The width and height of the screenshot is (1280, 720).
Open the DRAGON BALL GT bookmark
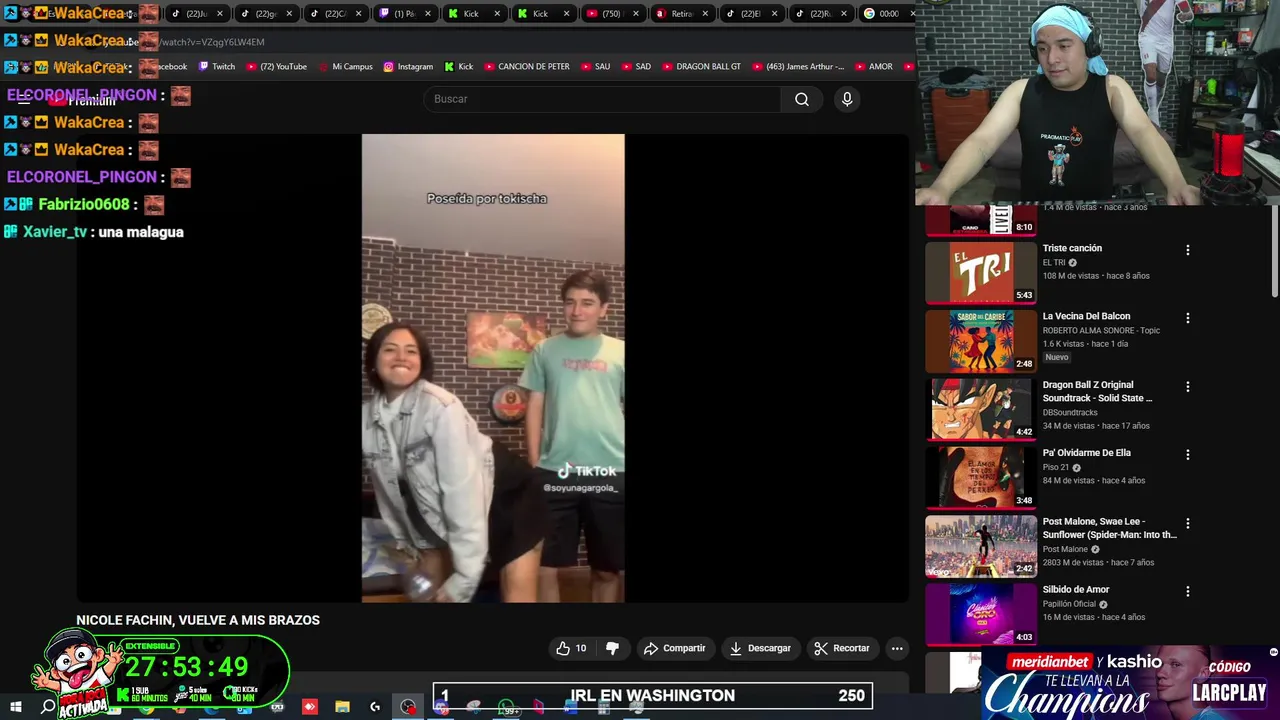tap(701, 67)
